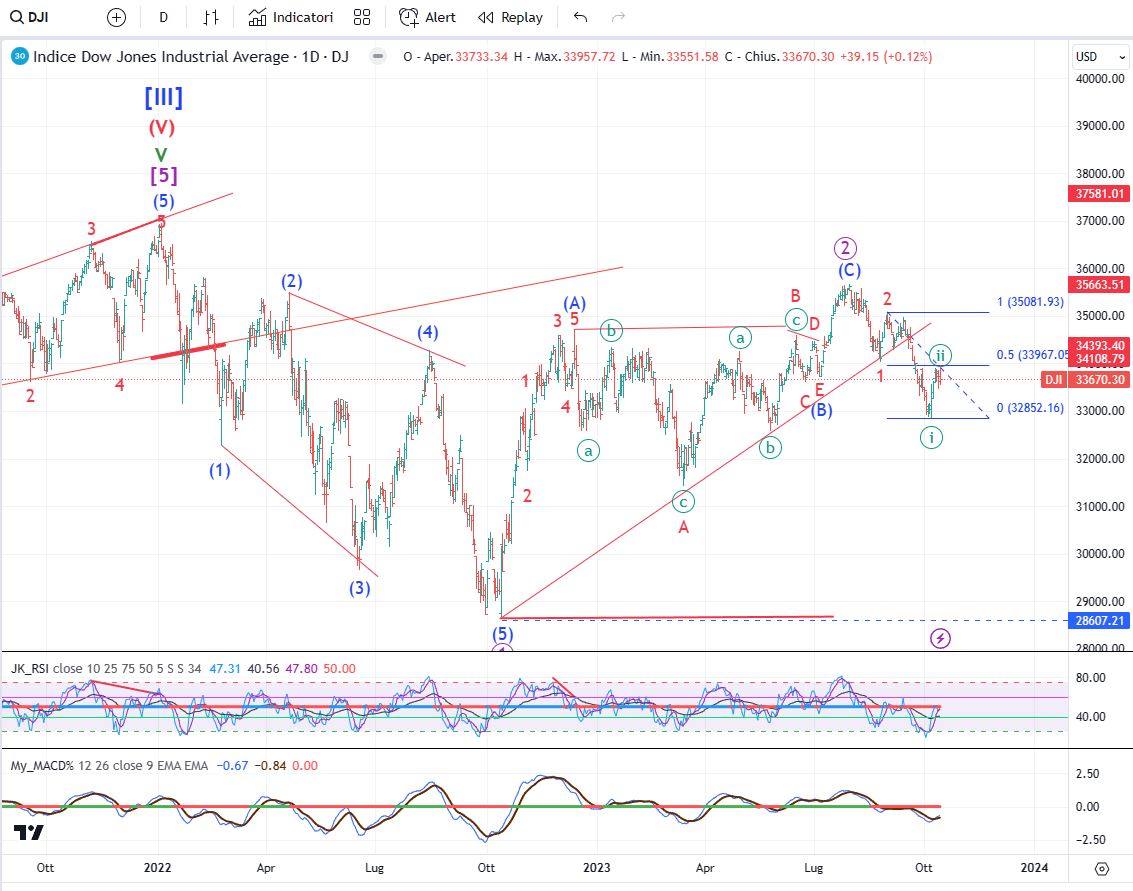Screen dimensions: 1133x891
Task: Click closing price value 33670.30 in header
Action: click(x=808, y=56)
